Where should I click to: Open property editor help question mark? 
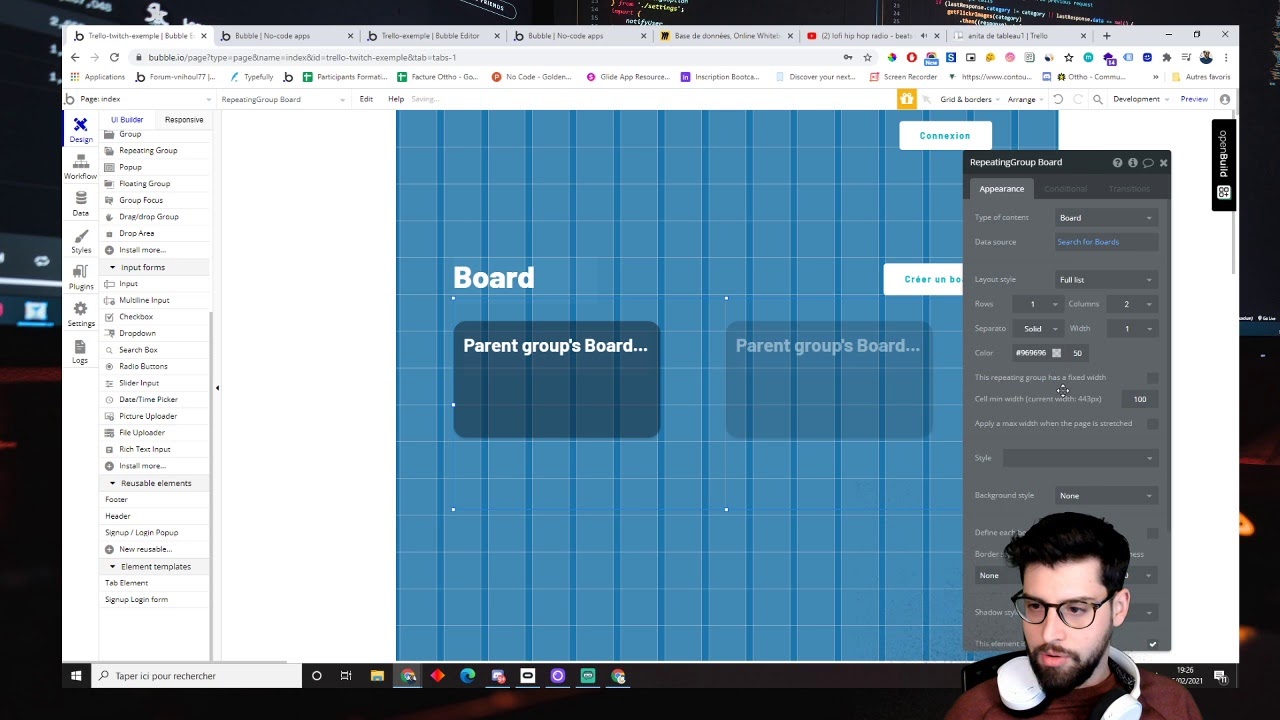click(x=1117, y=162)
